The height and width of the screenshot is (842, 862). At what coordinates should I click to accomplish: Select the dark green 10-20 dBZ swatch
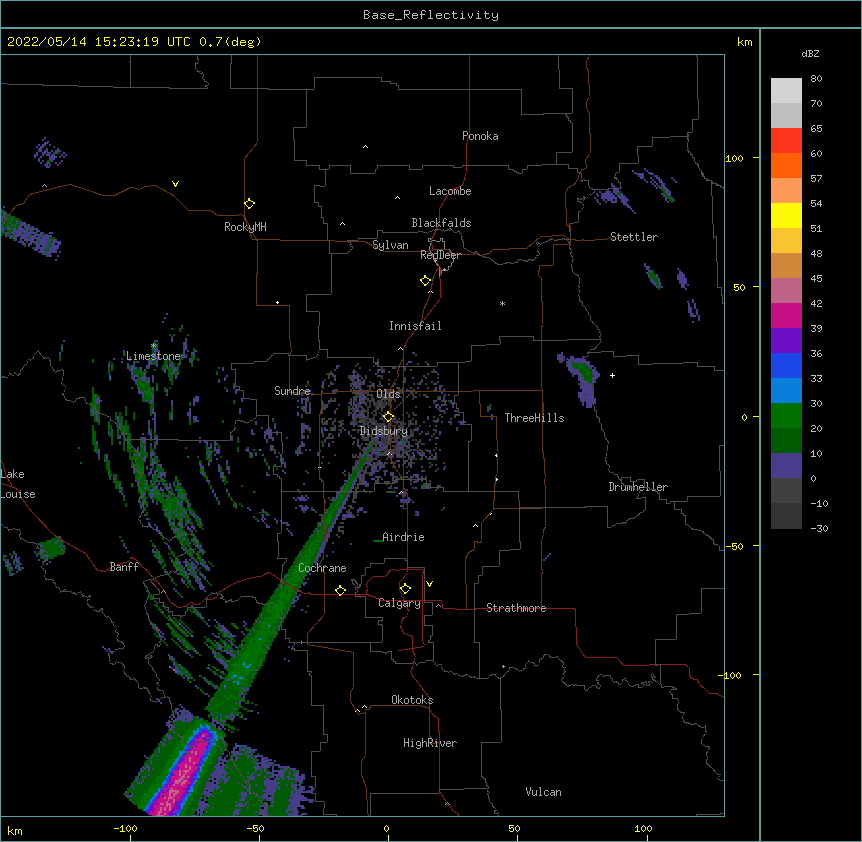click(786, 441)
